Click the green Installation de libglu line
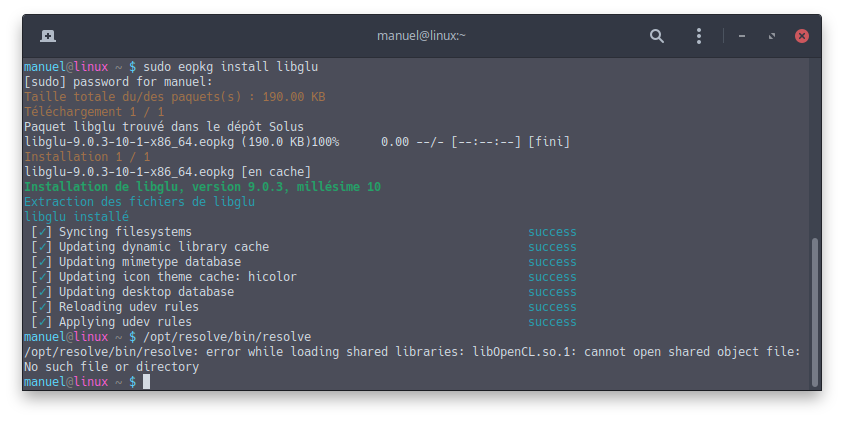 point(202,187)
